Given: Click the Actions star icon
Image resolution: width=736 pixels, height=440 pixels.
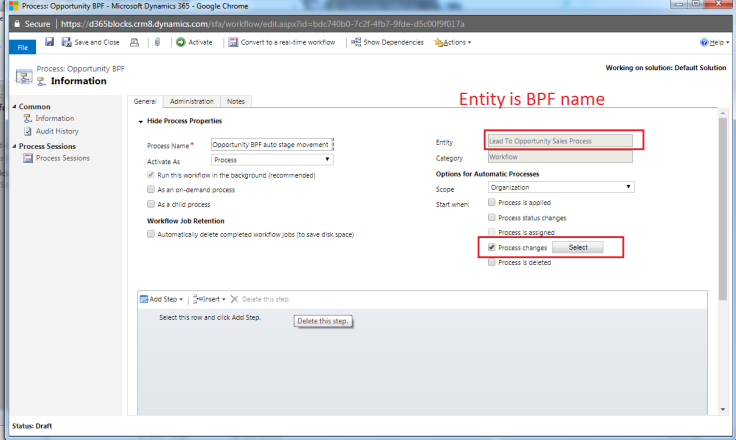Looking at the screenshot, I should [438, 43].
